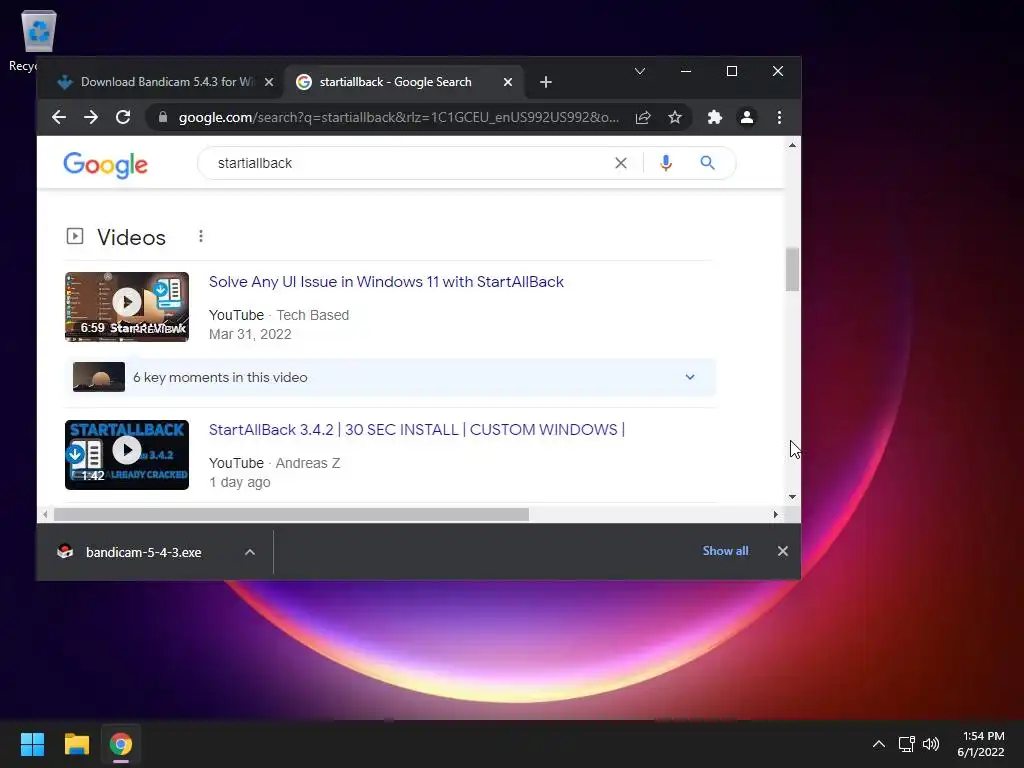The image size is (1024, 768).
Task: Play the 1:42 StartAllBack video thumbnail
Action: [x=127, y=455]
